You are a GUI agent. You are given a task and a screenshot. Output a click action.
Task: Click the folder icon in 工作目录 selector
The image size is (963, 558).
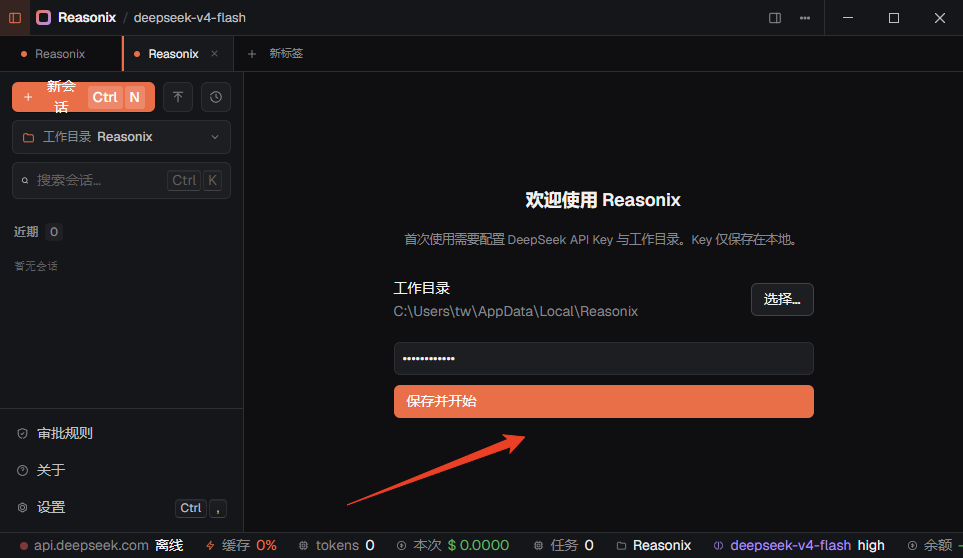[28, 138]
